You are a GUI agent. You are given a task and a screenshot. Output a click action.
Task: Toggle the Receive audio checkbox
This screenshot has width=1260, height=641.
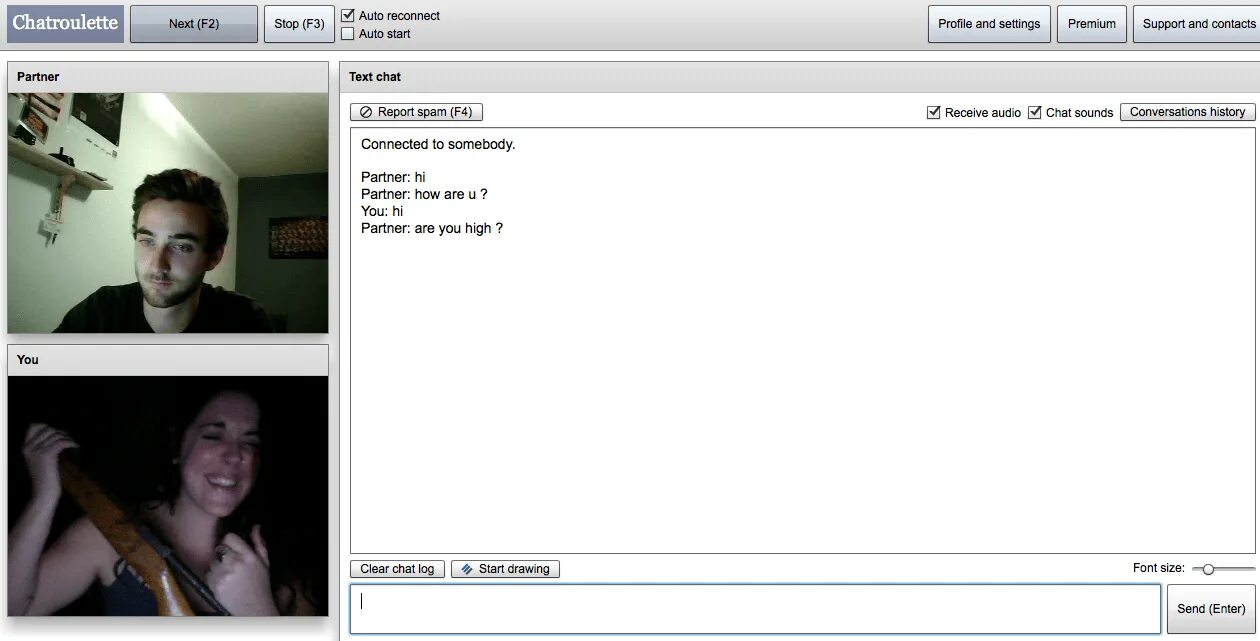pos(934,112)
